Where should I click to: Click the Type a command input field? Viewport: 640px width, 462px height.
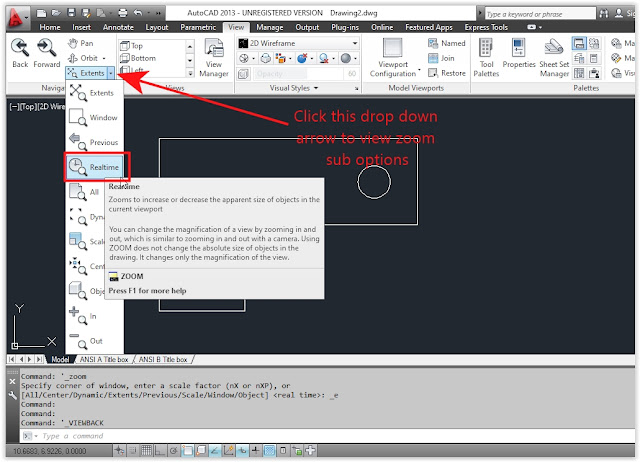click(x=327, y=436)
